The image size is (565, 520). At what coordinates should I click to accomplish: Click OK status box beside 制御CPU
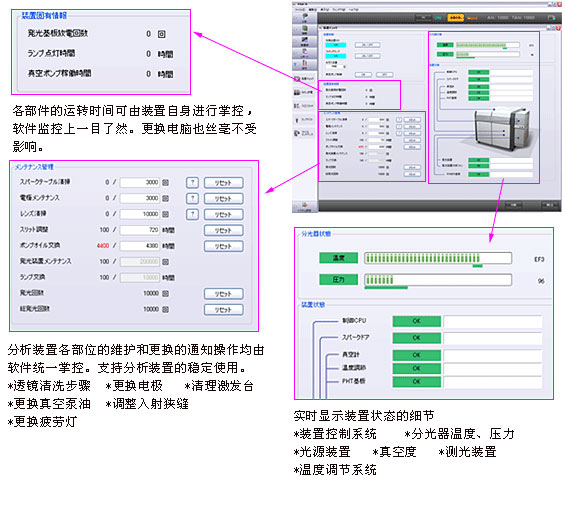point(417,321)
